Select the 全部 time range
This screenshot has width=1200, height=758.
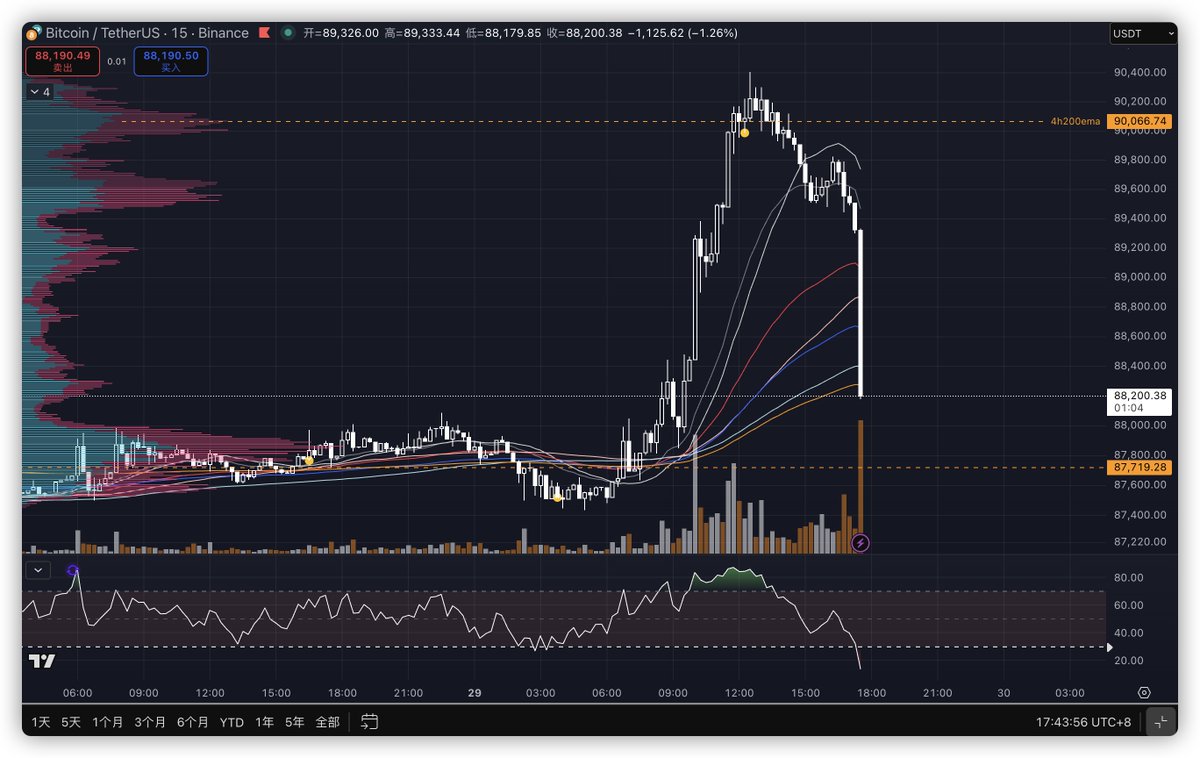pos(327,721)
